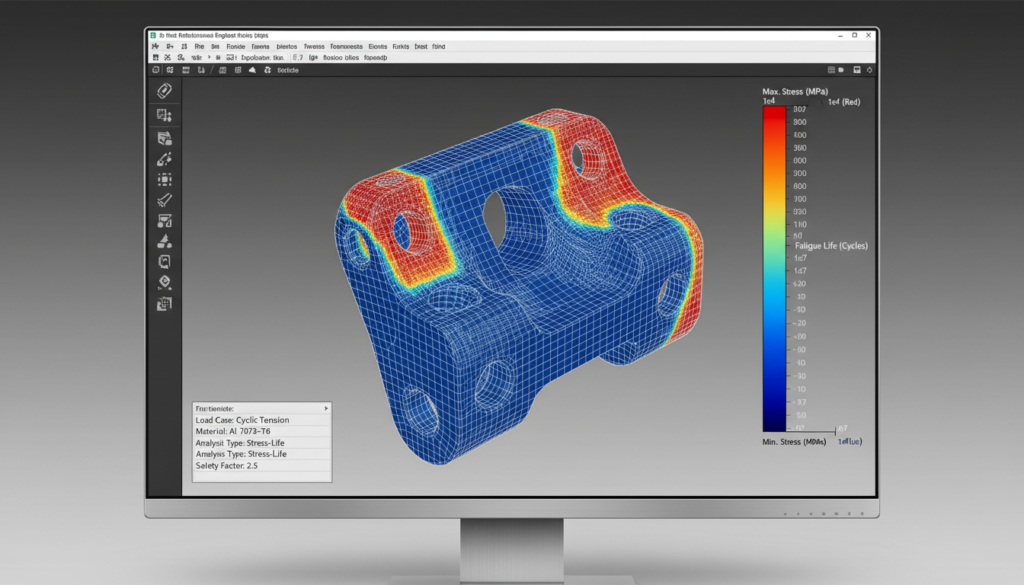The width and height of the screenshot is (1024, 585).
Task: Click the panel layout icon at dark toolbar right
Action: pyautogui.click(x=857, y=70)
